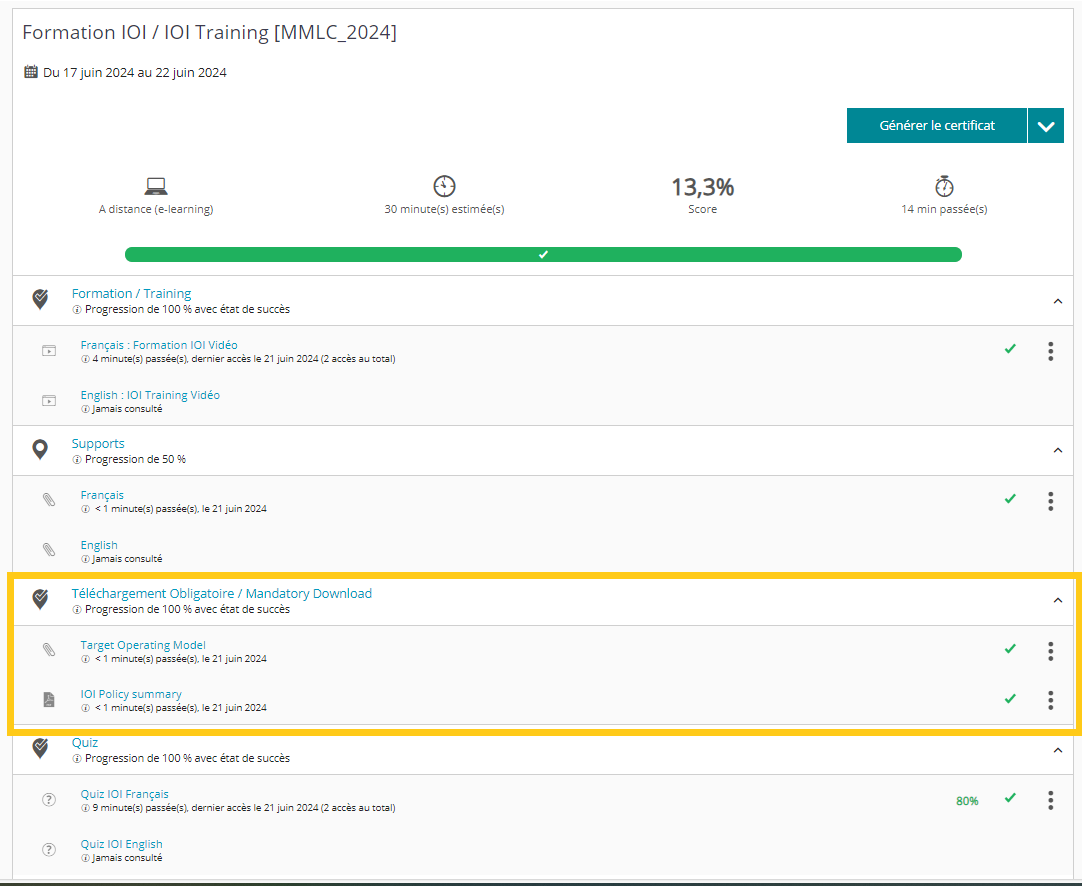Click the '14 min passée(s)' label
Screen dimensions: 1082x886
(x=944, y=209)
